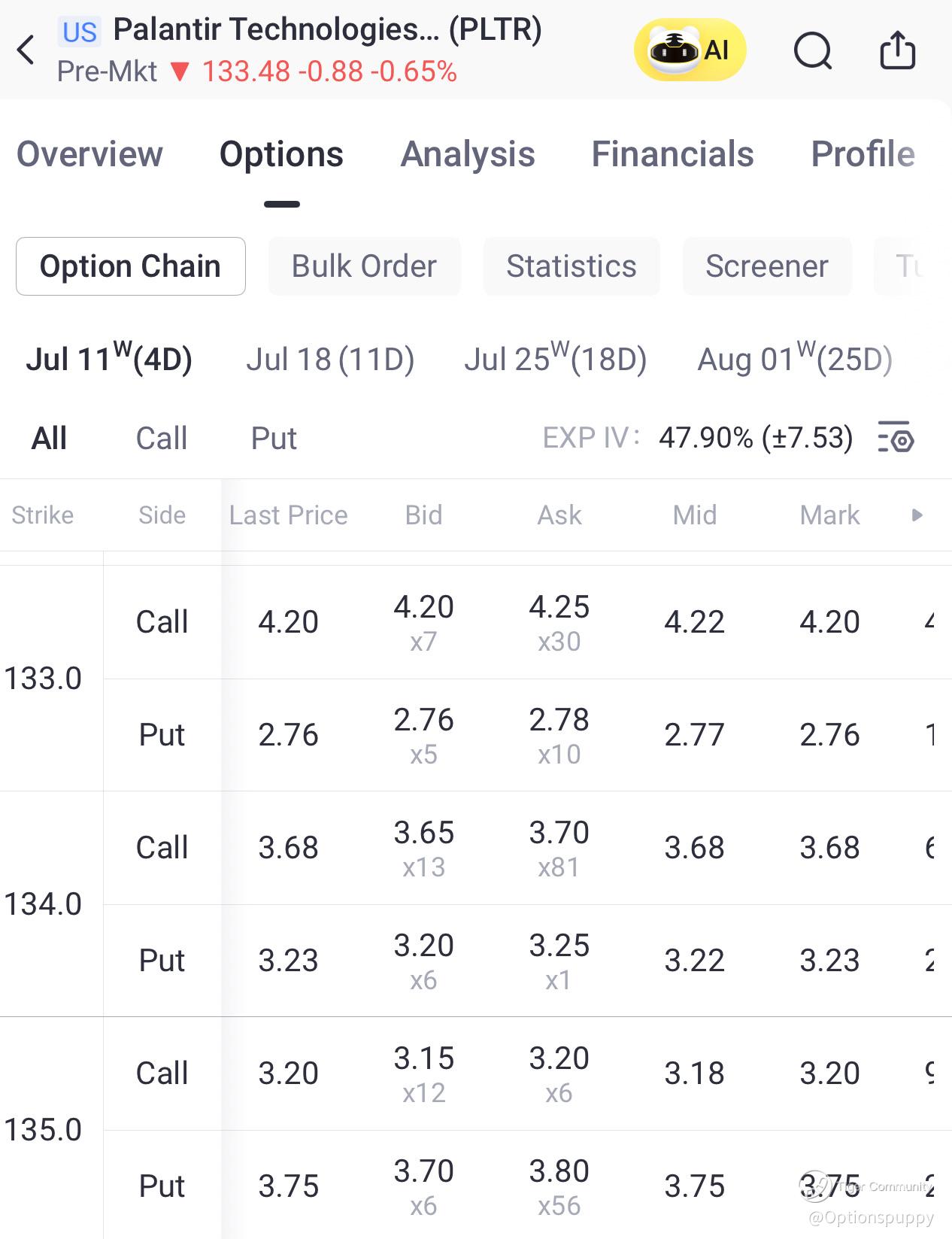Image resolution: width=952 pixels, height=1239 pixels.
Task: Tap the back arrow icon
Action: tap(26, 50)
